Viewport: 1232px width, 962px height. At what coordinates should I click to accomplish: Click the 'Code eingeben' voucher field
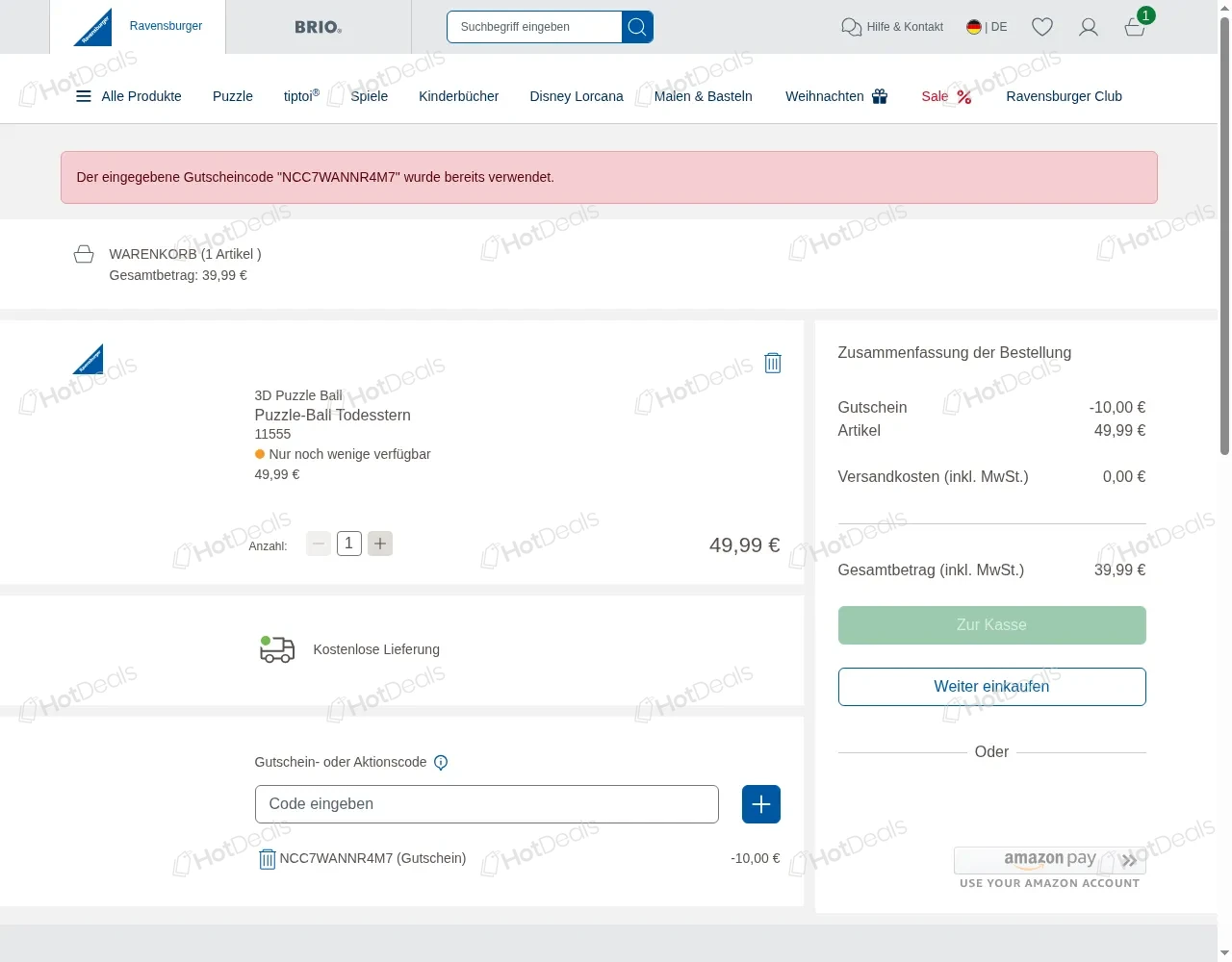pos(487,804)
